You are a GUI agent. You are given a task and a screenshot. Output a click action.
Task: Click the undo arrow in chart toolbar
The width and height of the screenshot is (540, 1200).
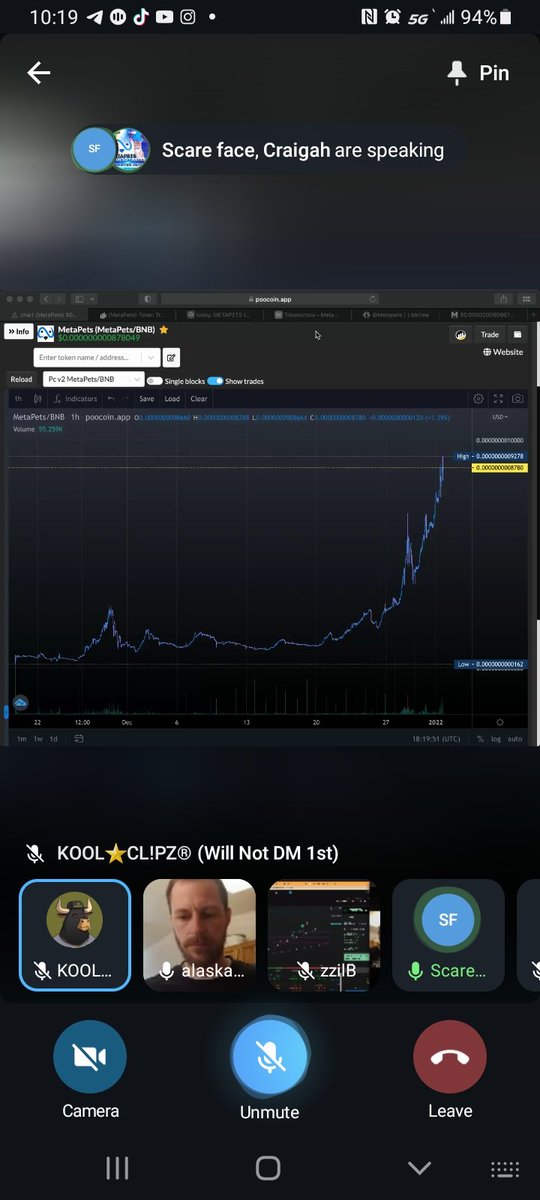111,399
